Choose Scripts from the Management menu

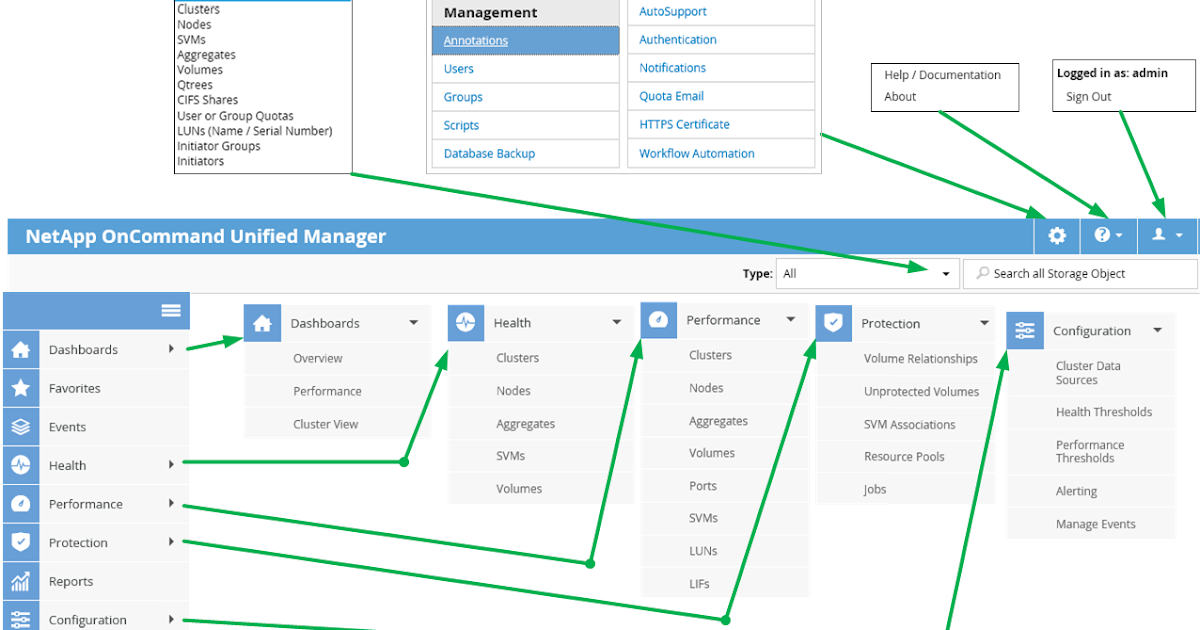pyautogui.click(x=460, y=125)
